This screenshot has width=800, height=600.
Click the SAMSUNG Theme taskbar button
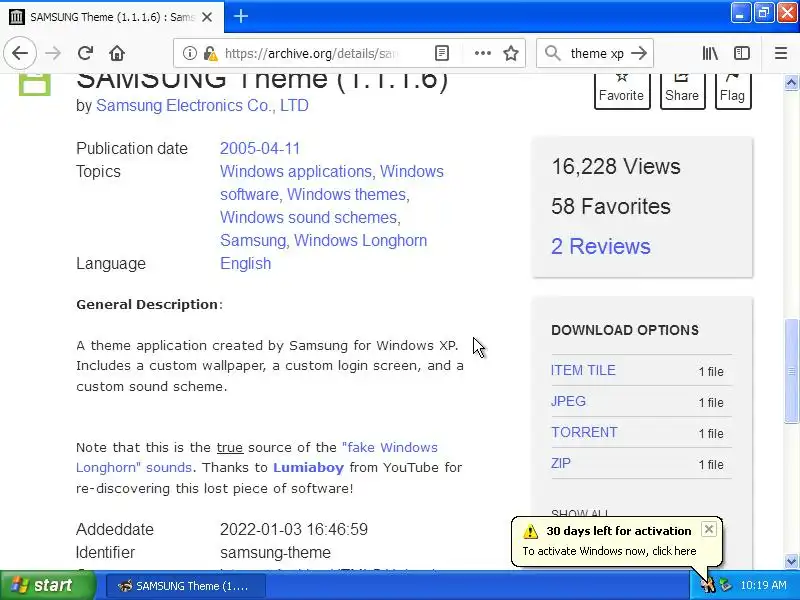click(x=186, y=586)
